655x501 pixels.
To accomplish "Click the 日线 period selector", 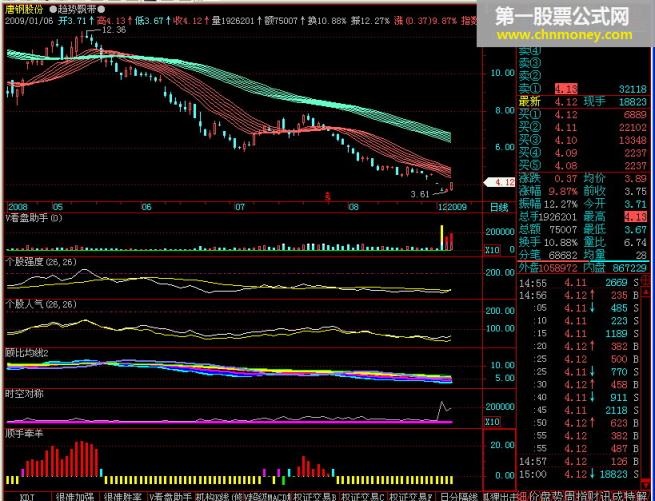I will [499, 207].
